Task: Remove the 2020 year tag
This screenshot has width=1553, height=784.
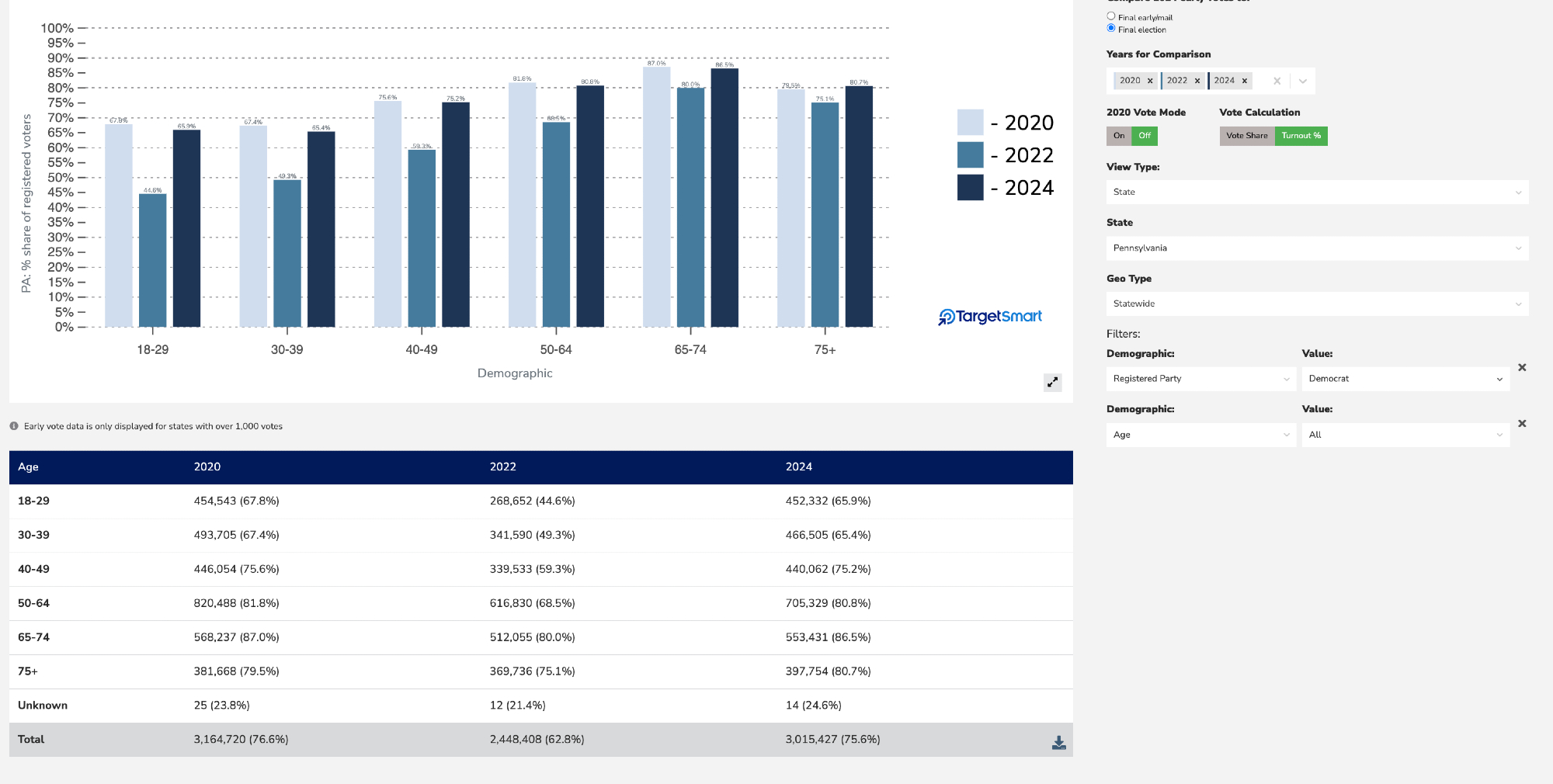Action: coord(1150,81)
